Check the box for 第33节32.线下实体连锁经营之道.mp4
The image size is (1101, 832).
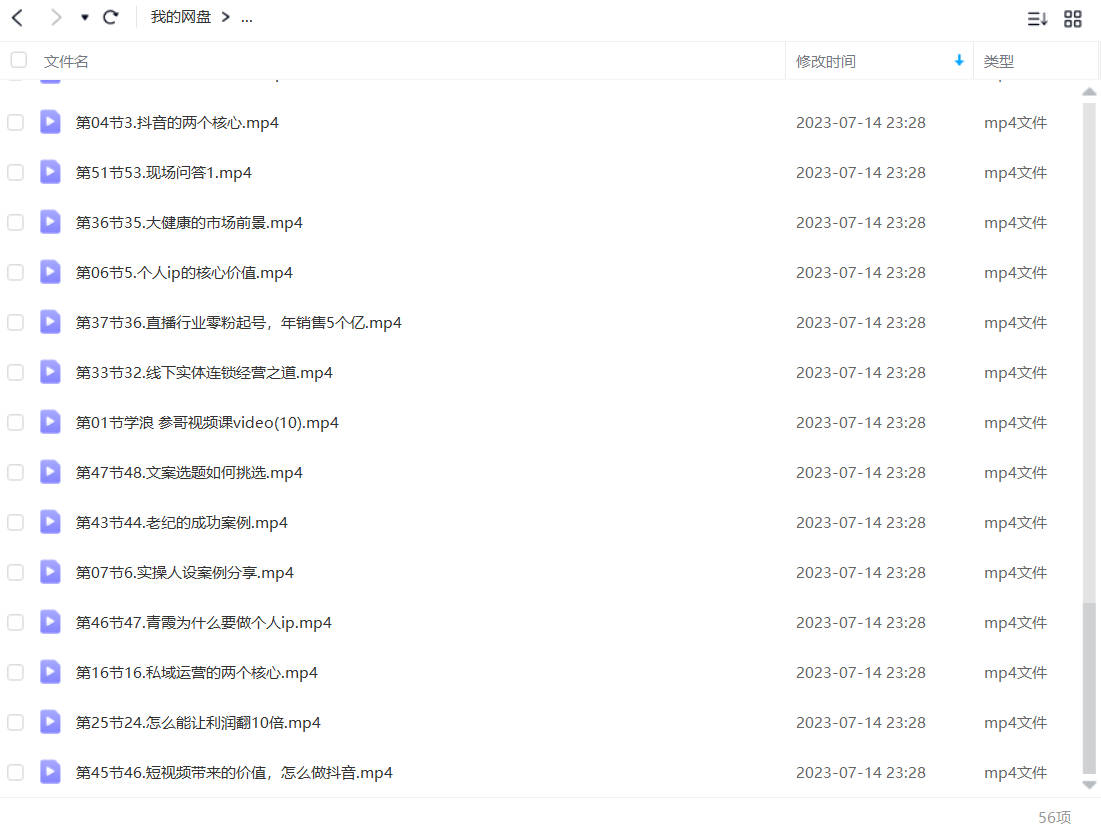pyautogui.click(x=15, y=373)
